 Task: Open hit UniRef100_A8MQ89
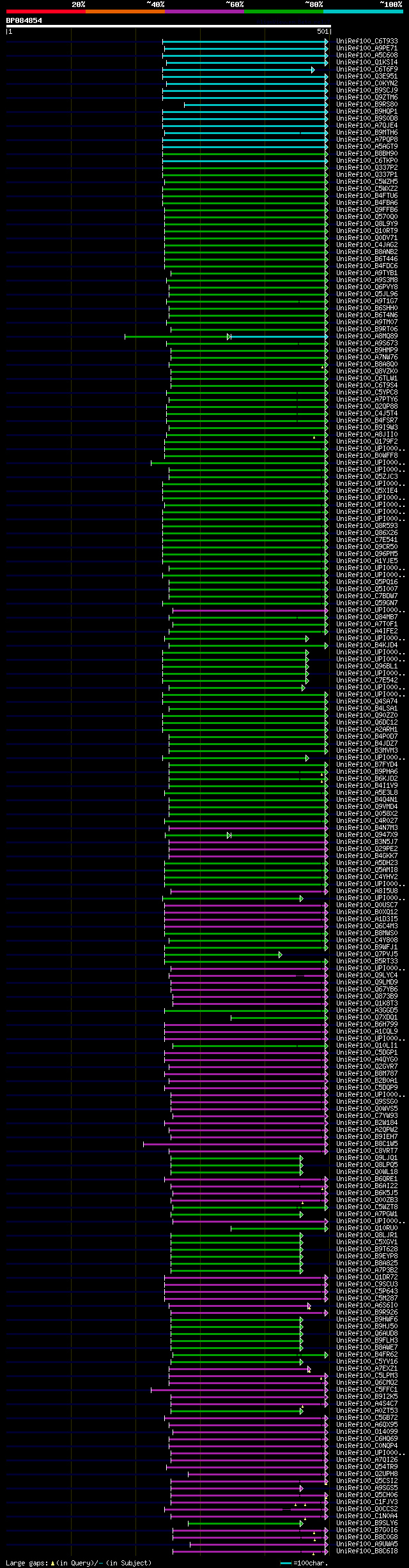[367, 336]
